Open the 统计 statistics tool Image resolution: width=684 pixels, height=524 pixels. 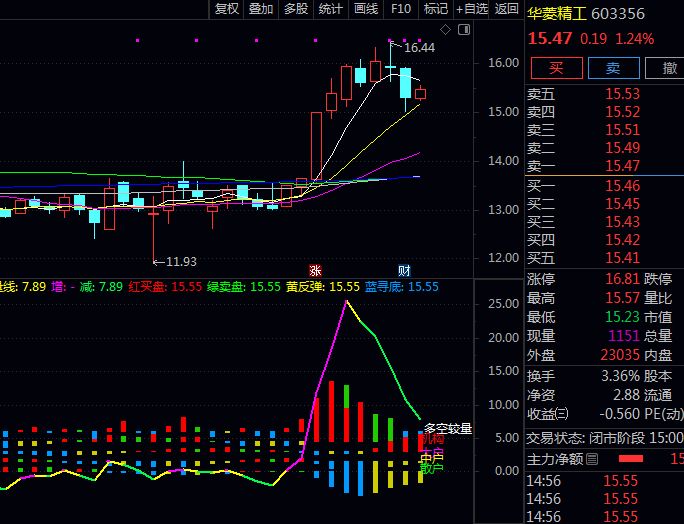tap(330, 9)
